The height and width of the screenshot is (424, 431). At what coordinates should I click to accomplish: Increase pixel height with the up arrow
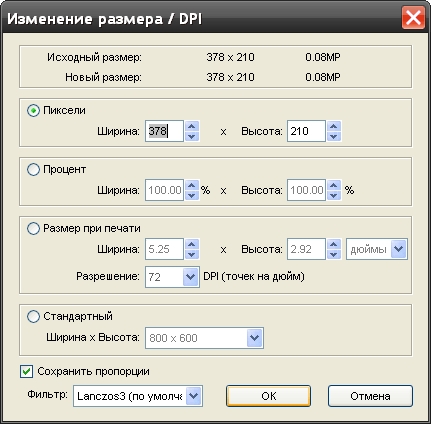pyautogui.click(x=334, y=126)
